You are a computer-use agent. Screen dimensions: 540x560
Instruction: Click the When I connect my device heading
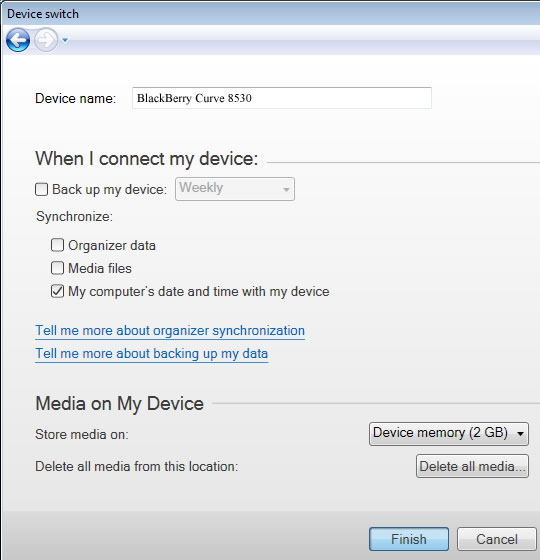[146, 159]
